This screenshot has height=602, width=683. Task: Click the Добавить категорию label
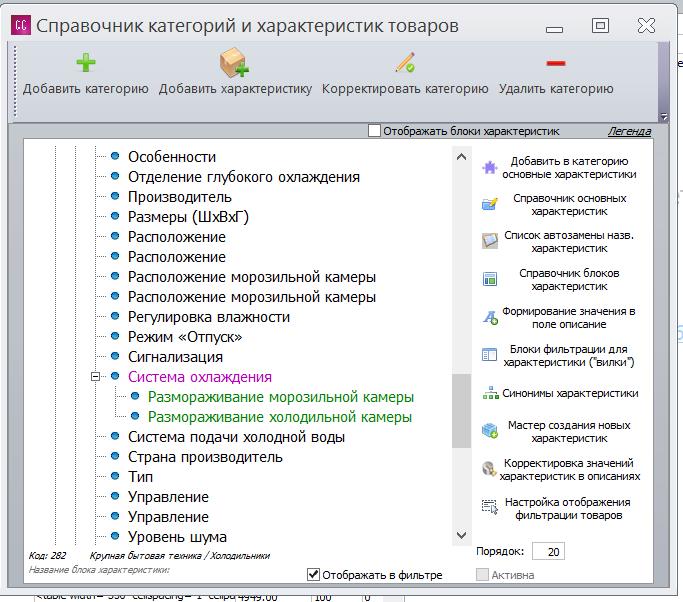86,89
